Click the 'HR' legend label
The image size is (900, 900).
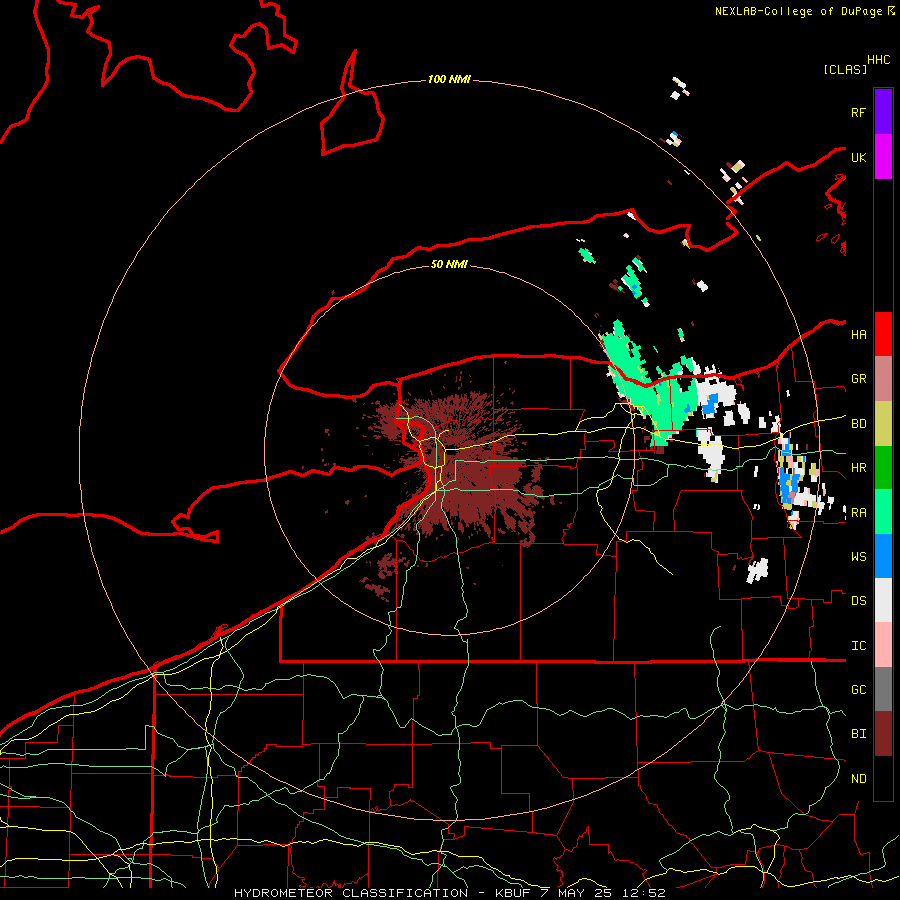click(x=858, y=468)
